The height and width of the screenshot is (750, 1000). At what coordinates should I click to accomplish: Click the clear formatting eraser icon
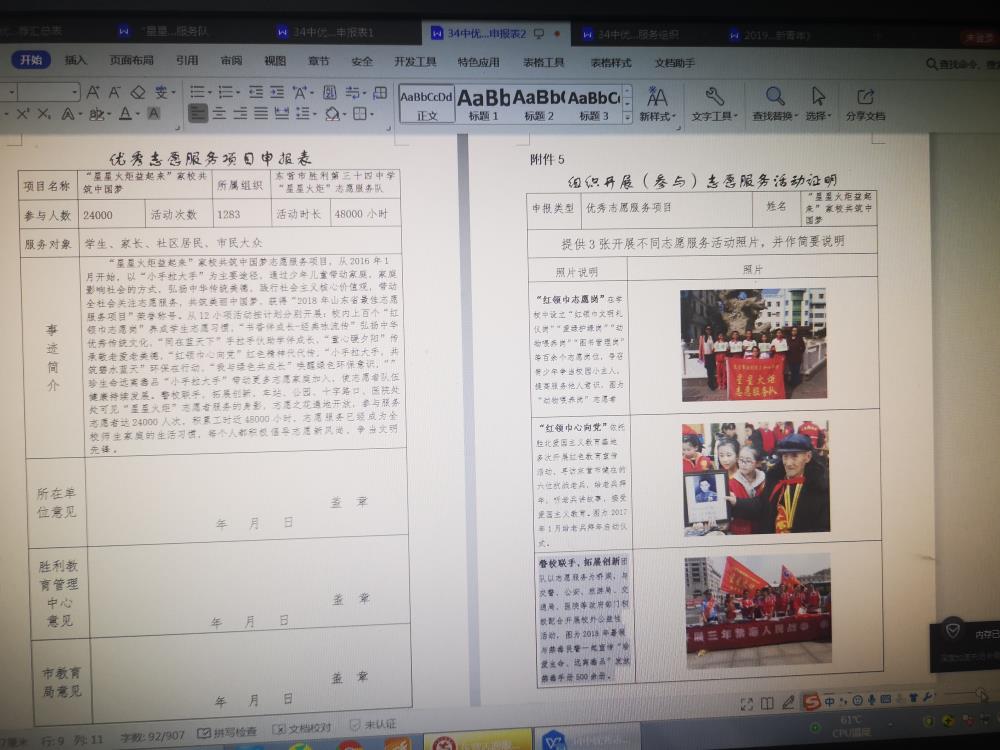tap(138, 92)
